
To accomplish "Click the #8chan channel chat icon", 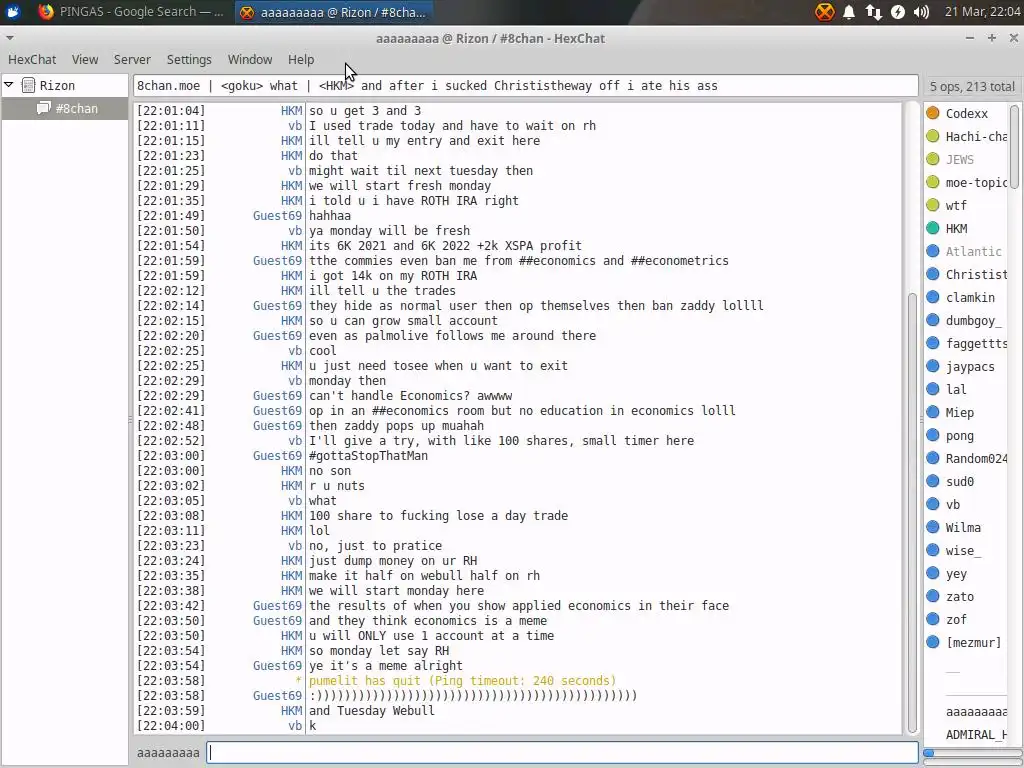I will [44, 108].
